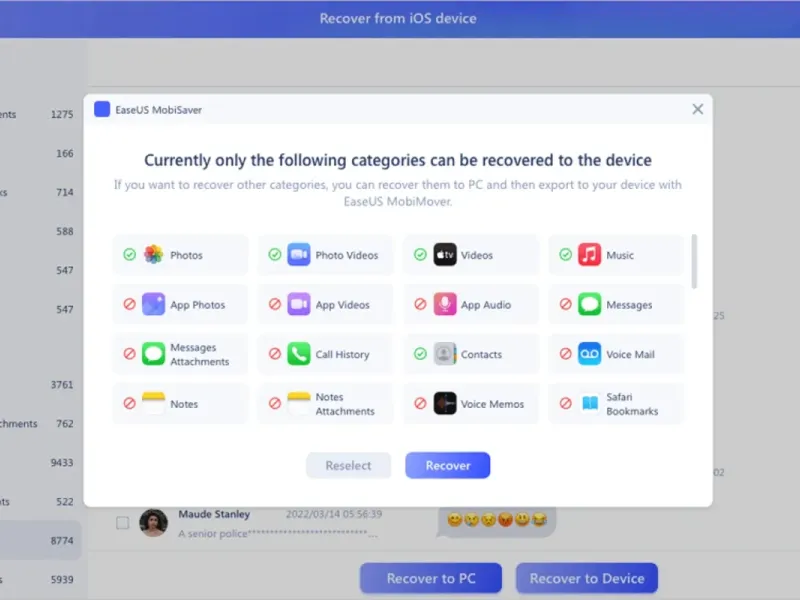Click the blocked mark beside Voice Mail
Image resolution: width=800 pixels, height=600 pixels.
point(565,354)
